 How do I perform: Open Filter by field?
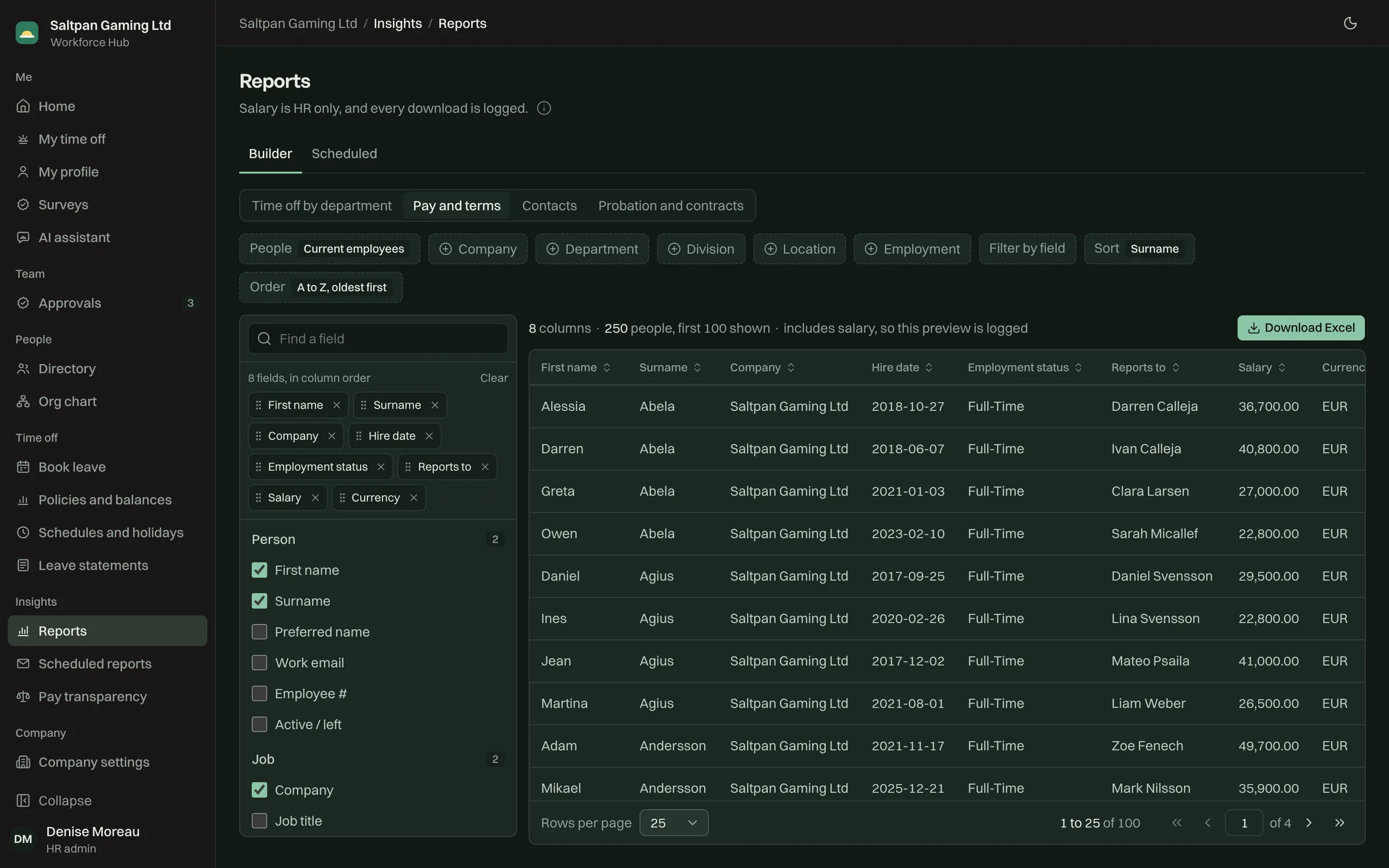(x=1027, y=249)
